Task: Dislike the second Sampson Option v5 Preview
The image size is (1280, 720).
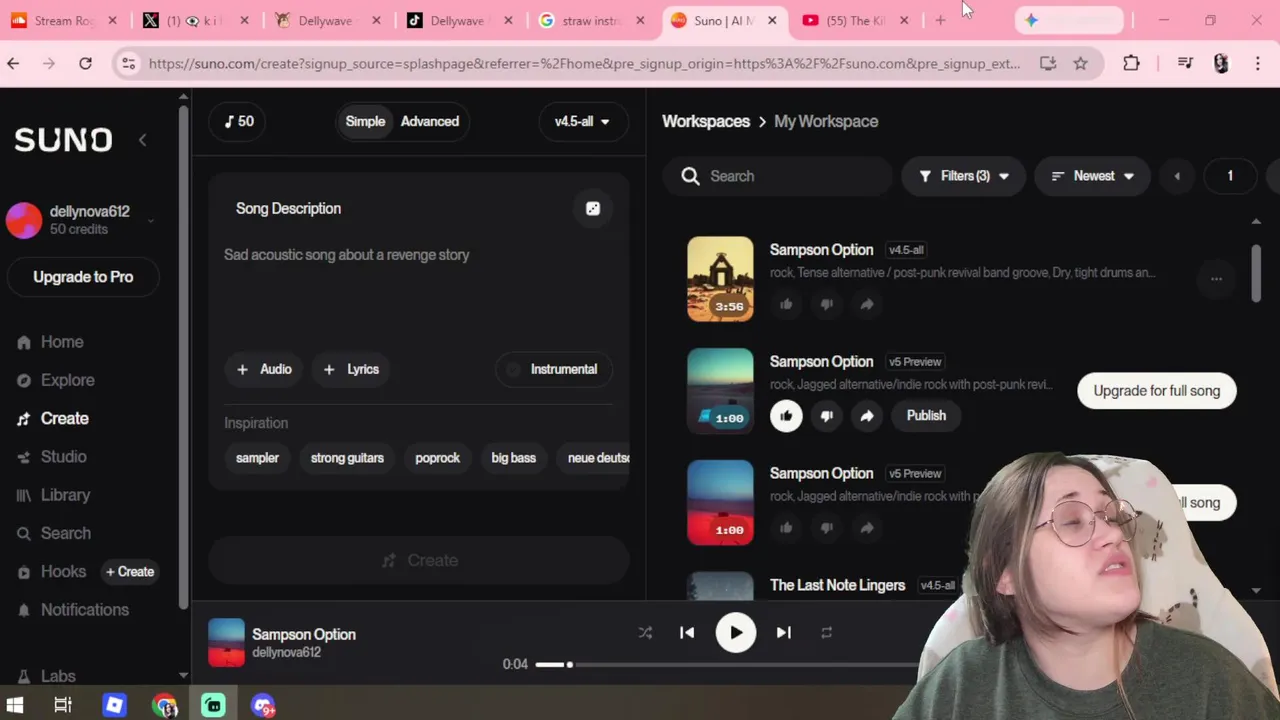Action: [x=827, y=416]
